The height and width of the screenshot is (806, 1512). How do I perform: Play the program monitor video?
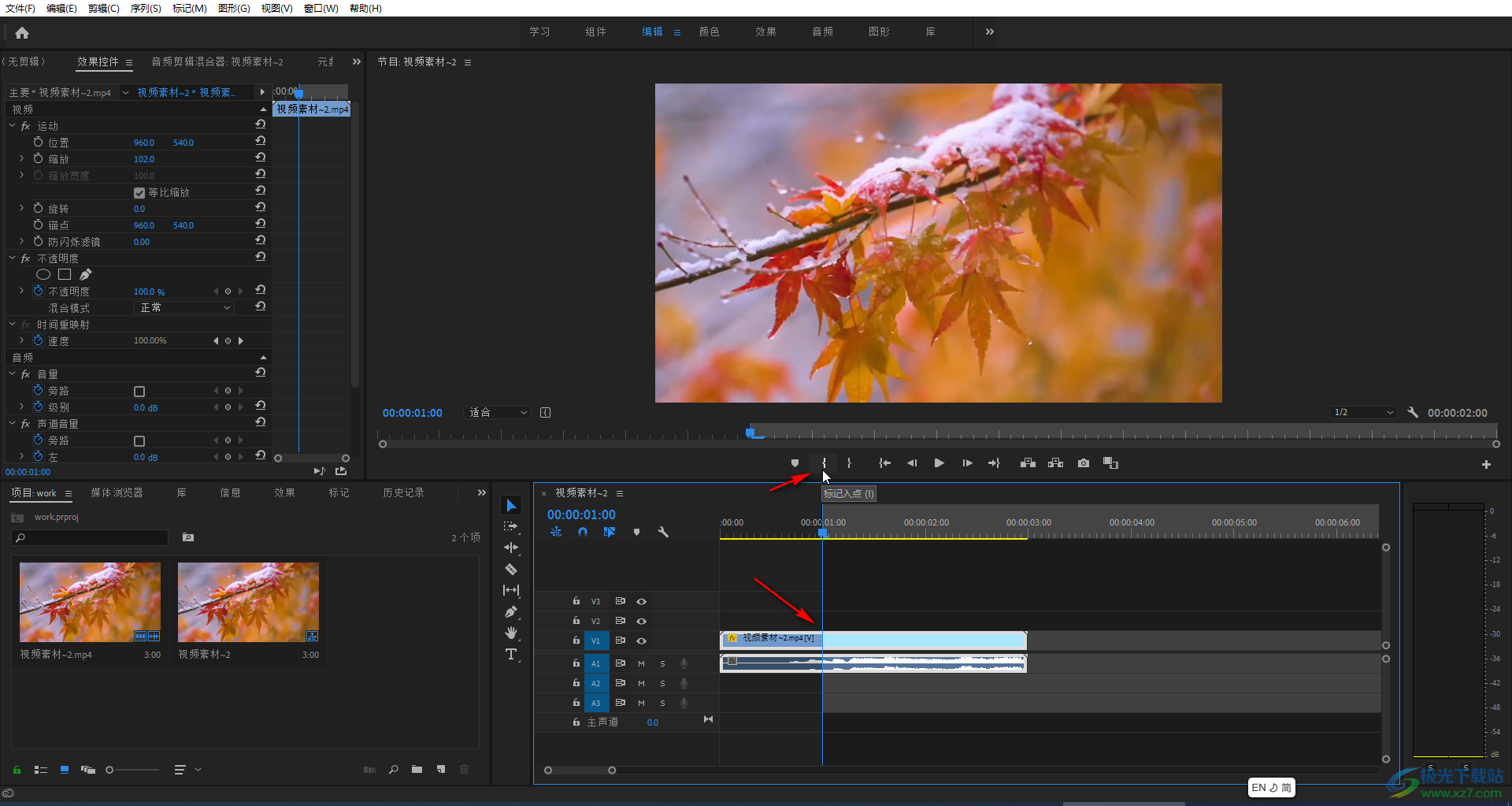click(x=939, y=463)
